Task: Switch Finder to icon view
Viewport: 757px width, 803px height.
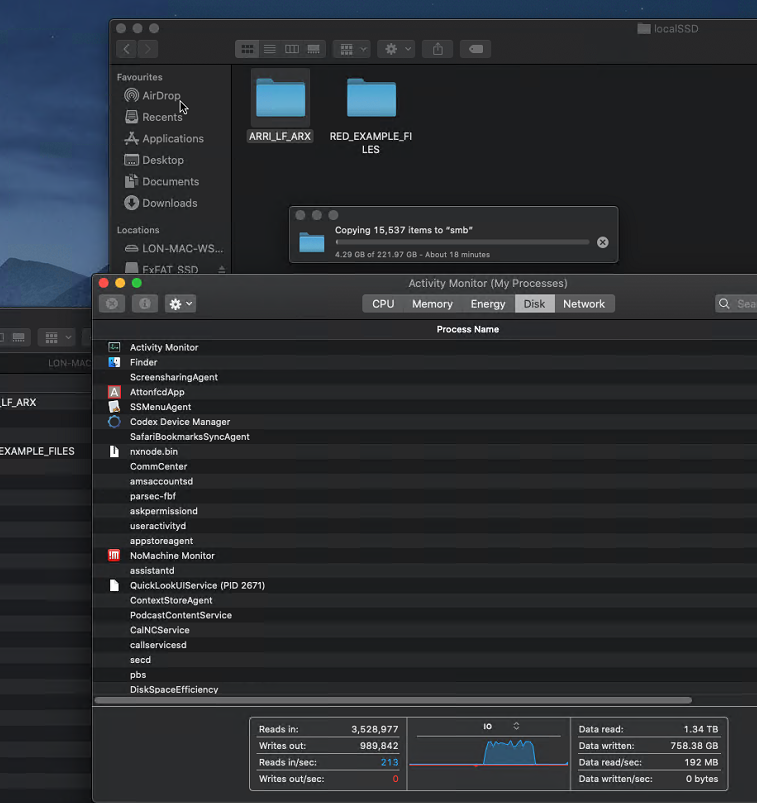Action: pos(247,49)
